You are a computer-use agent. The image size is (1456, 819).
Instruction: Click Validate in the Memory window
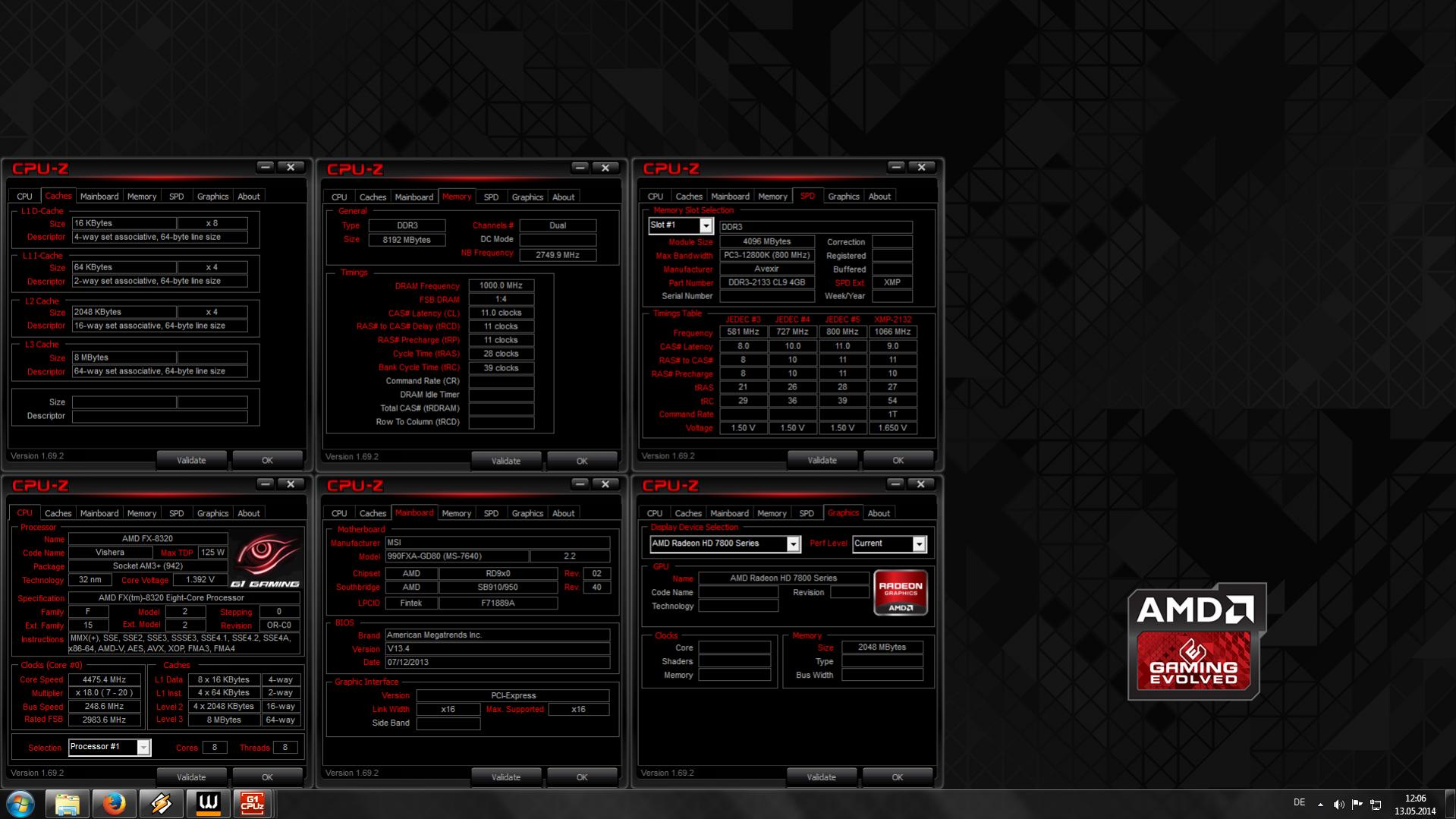coord(506,461)
